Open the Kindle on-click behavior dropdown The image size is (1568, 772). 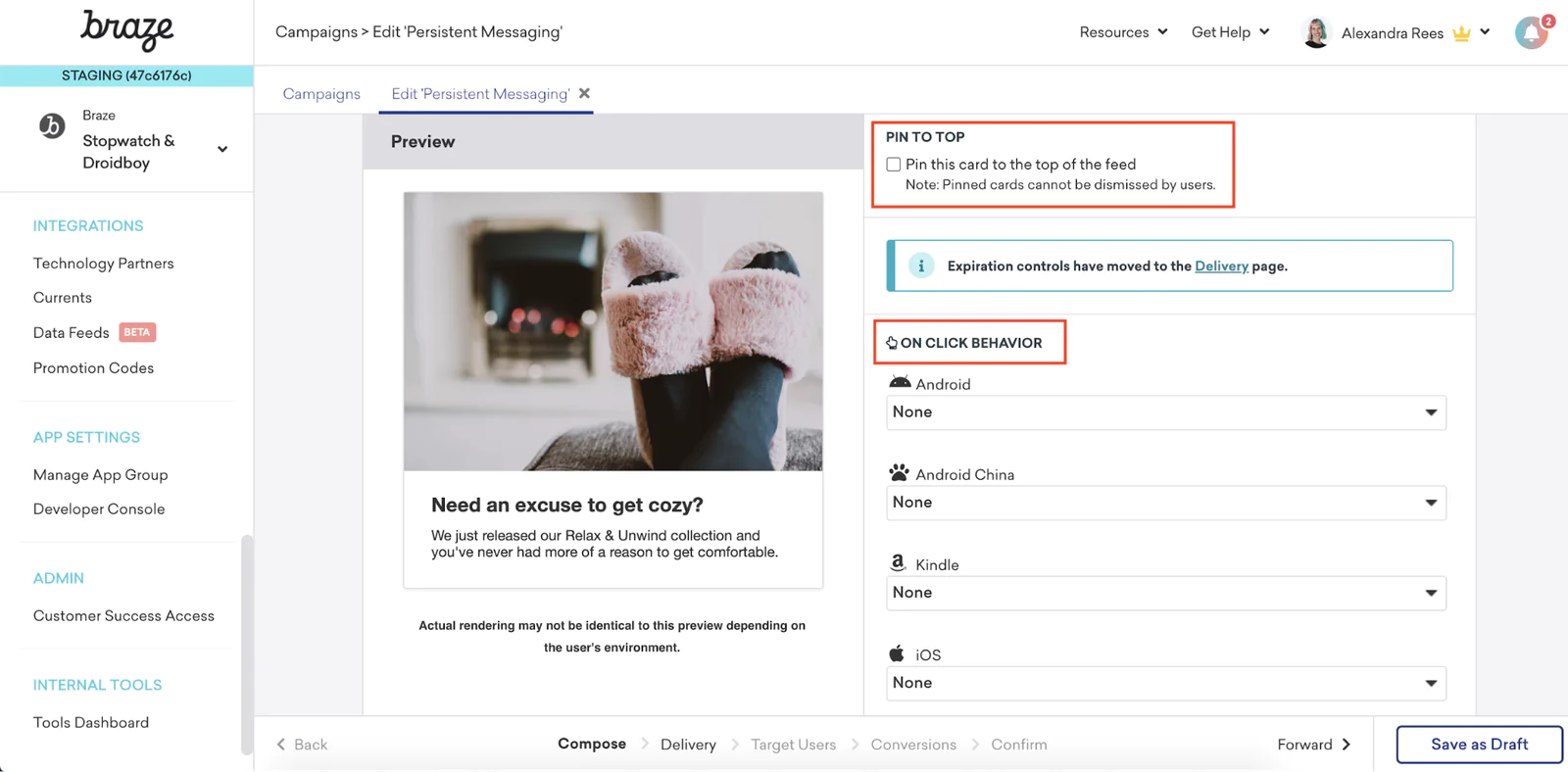[x=1165, y=593]
